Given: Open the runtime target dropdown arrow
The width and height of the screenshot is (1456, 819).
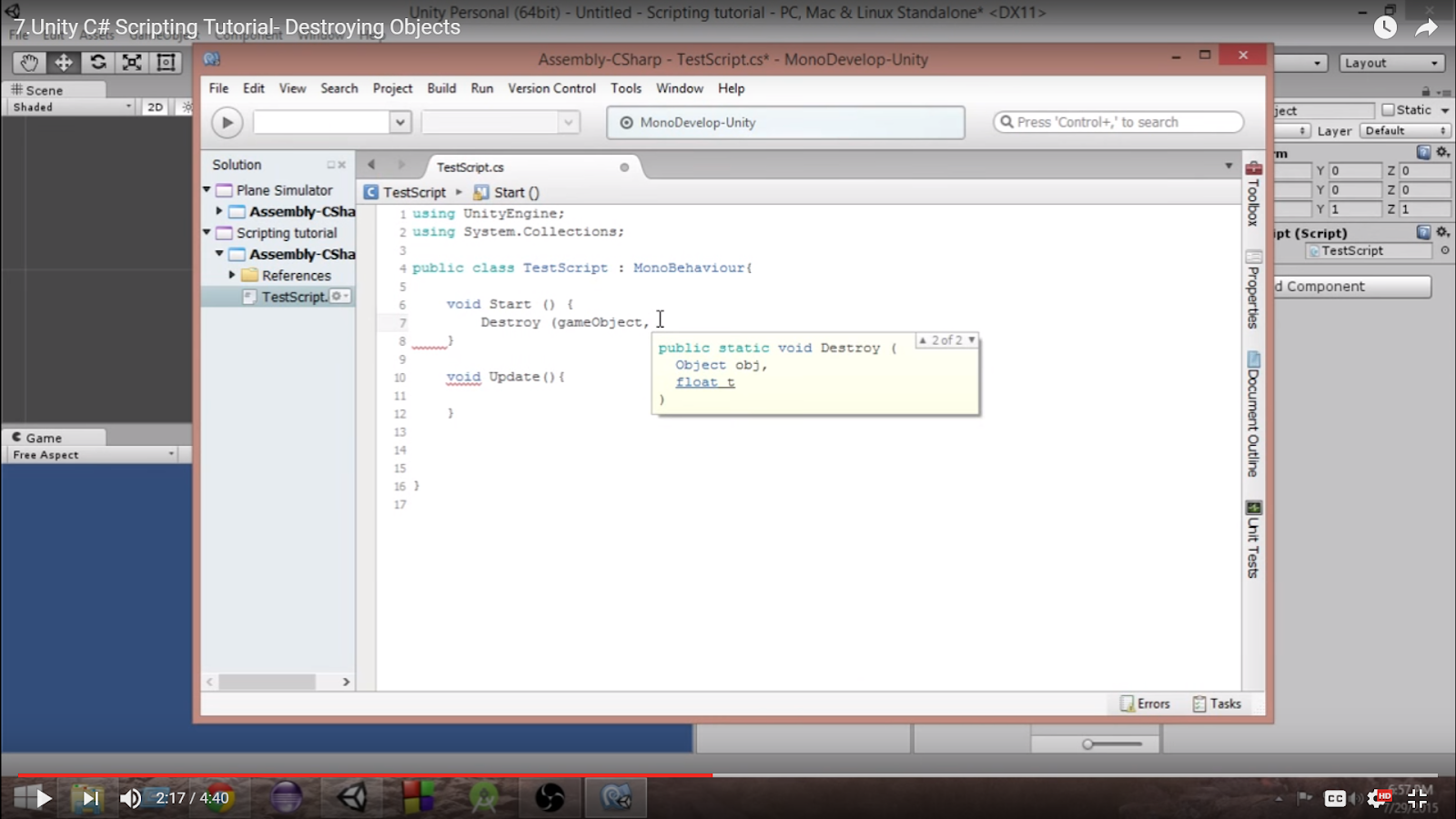Looking at the screenshot, I should coord(568,122).
